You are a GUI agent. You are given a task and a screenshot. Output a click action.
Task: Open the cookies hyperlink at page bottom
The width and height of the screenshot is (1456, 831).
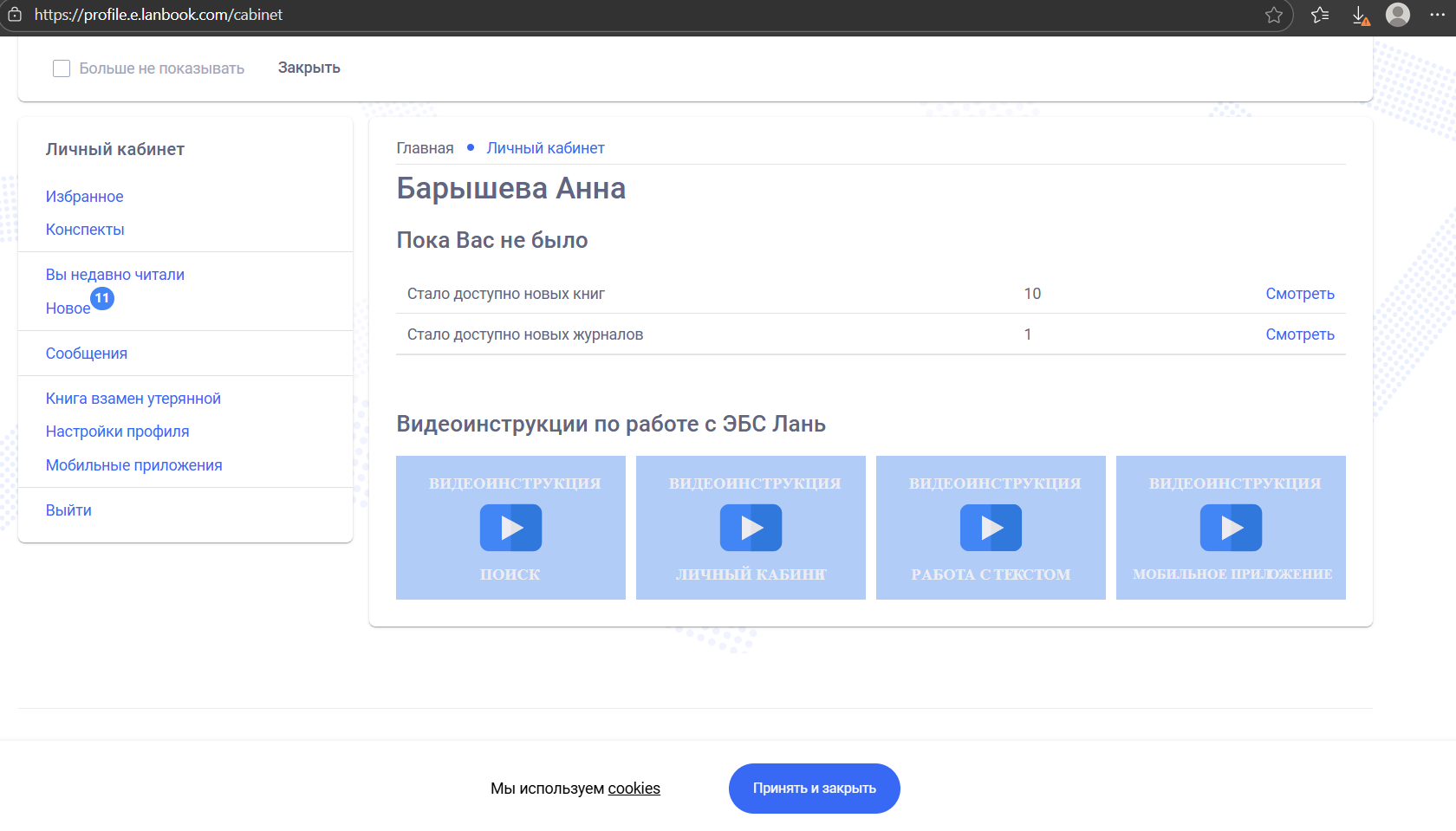[x=634, y=789]
